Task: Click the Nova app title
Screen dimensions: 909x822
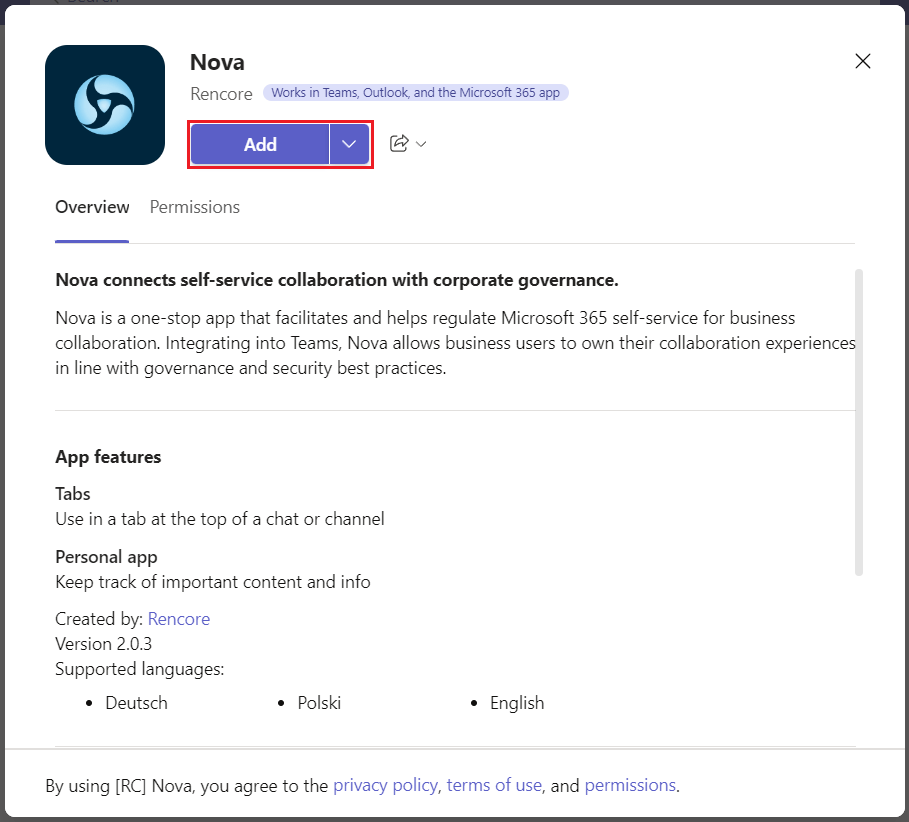Action: point(217,62)
